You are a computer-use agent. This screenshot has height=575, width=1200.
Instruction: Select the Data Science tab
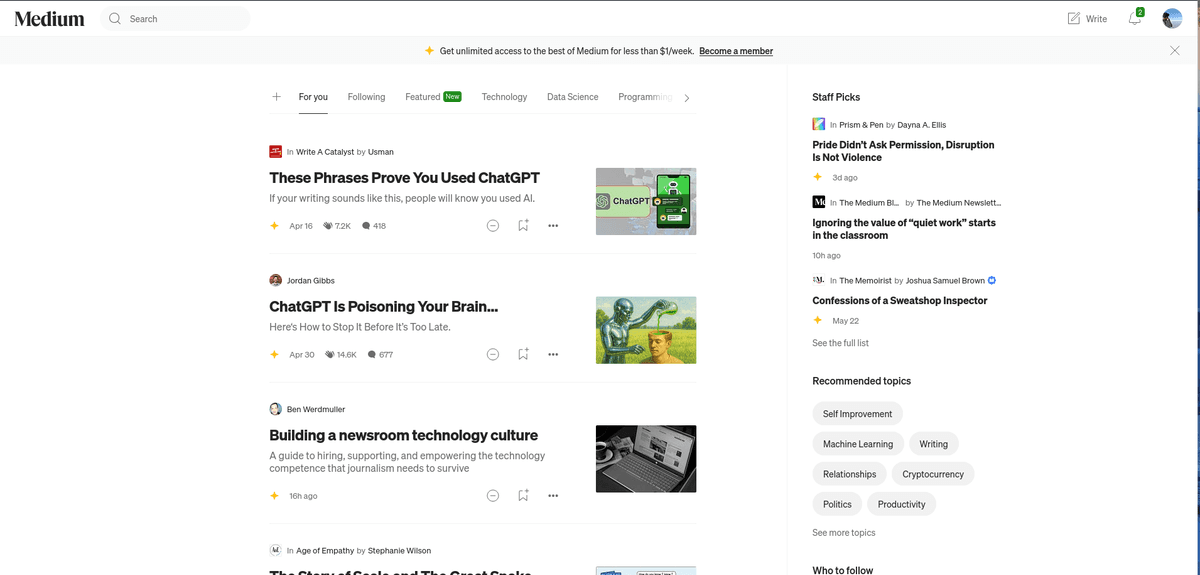[x=572, y=97]
